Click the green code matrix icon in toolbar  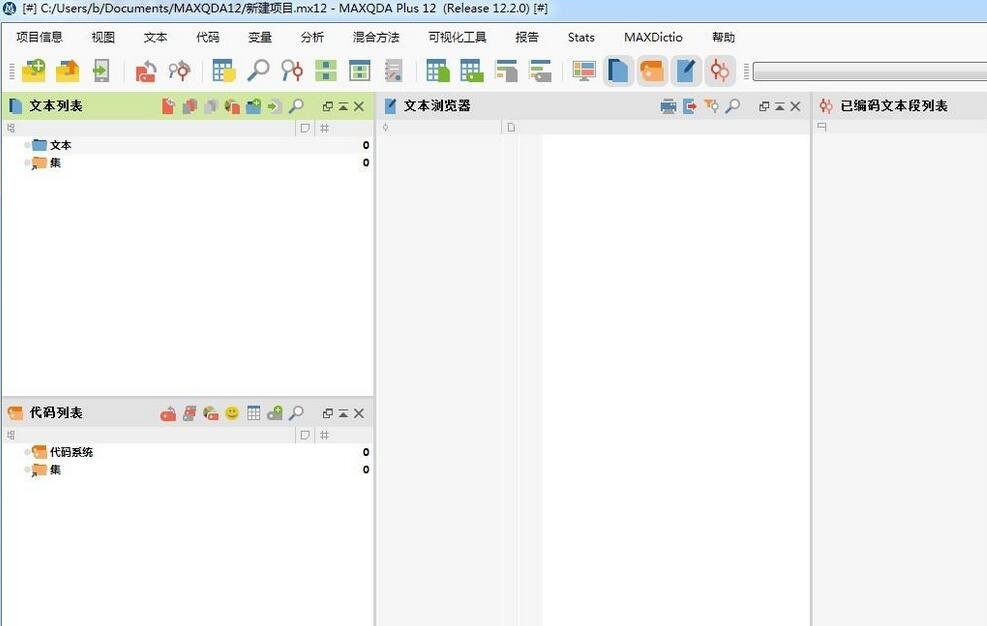(x=325, y=71)
